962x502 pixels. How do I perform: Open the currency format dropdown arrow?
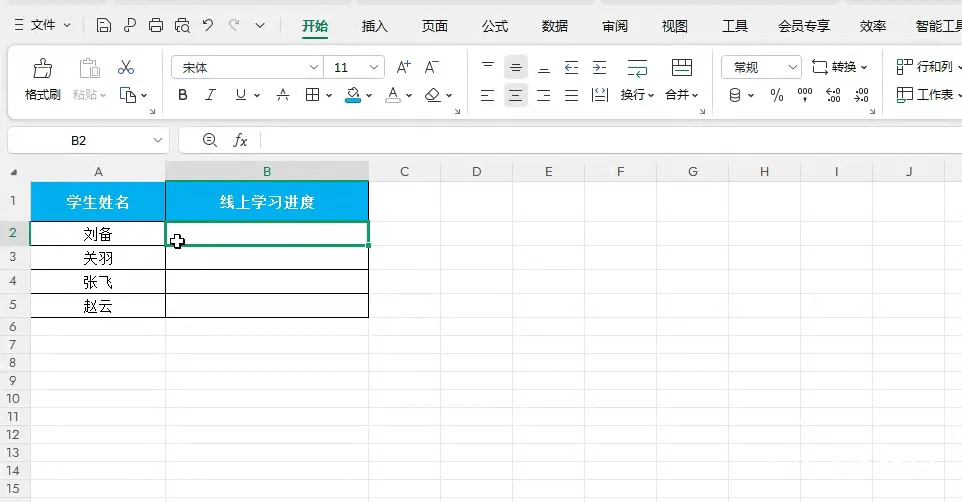pyautogui.click(x=751, y=96)
